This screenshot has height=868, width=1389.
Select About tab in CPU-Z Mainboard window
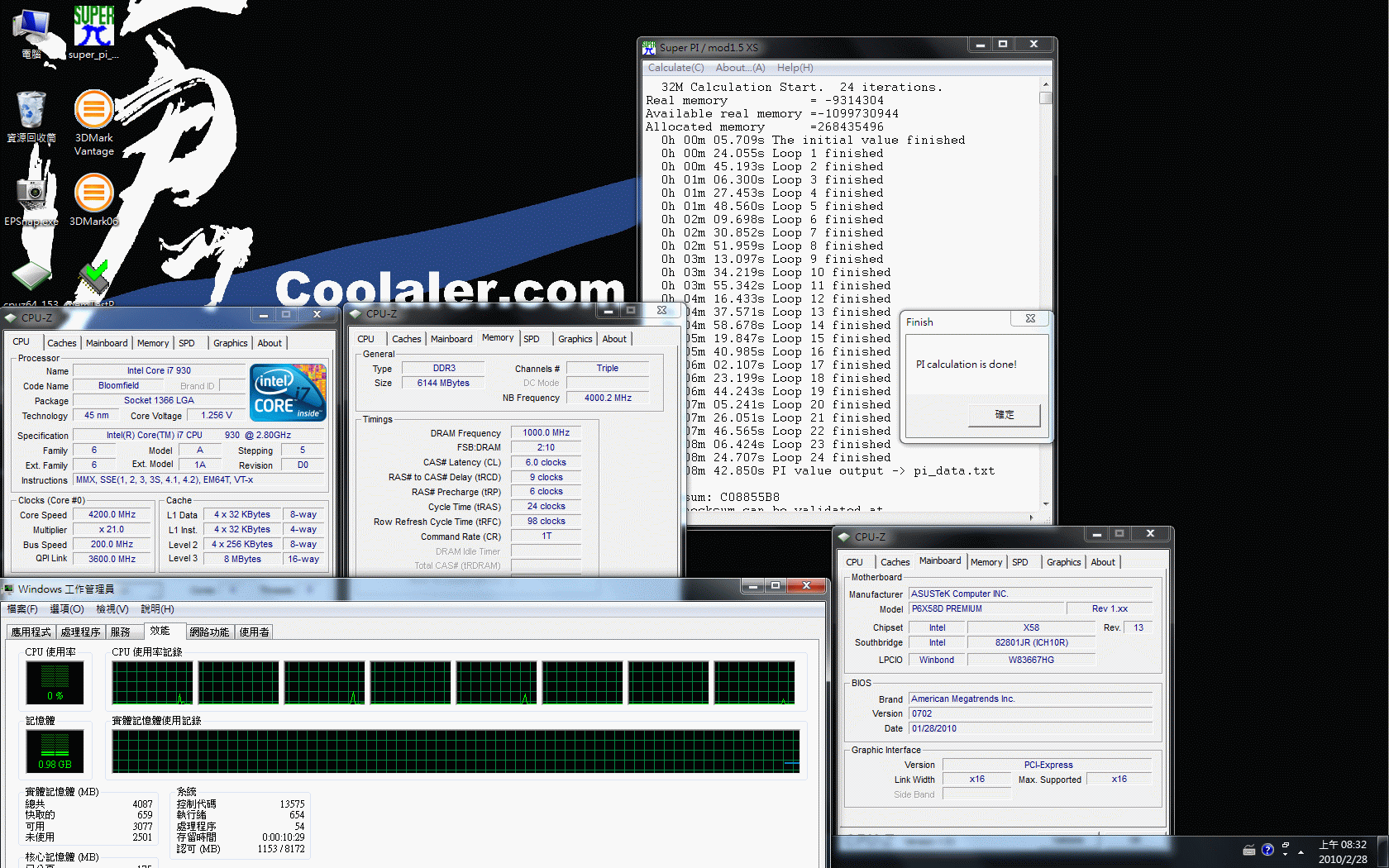point(1103,562)
